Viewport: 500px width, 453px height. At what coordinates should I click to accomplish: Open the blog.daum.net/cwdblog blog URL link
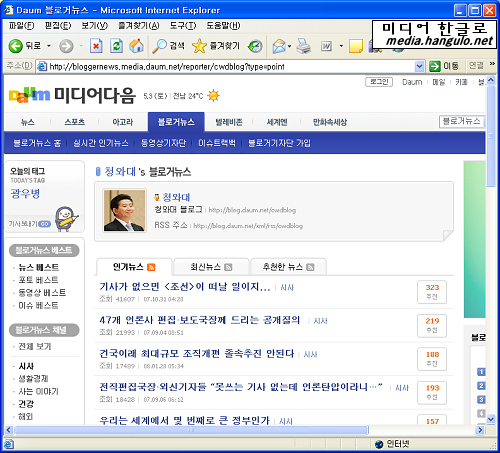click(x=252, y=210)
